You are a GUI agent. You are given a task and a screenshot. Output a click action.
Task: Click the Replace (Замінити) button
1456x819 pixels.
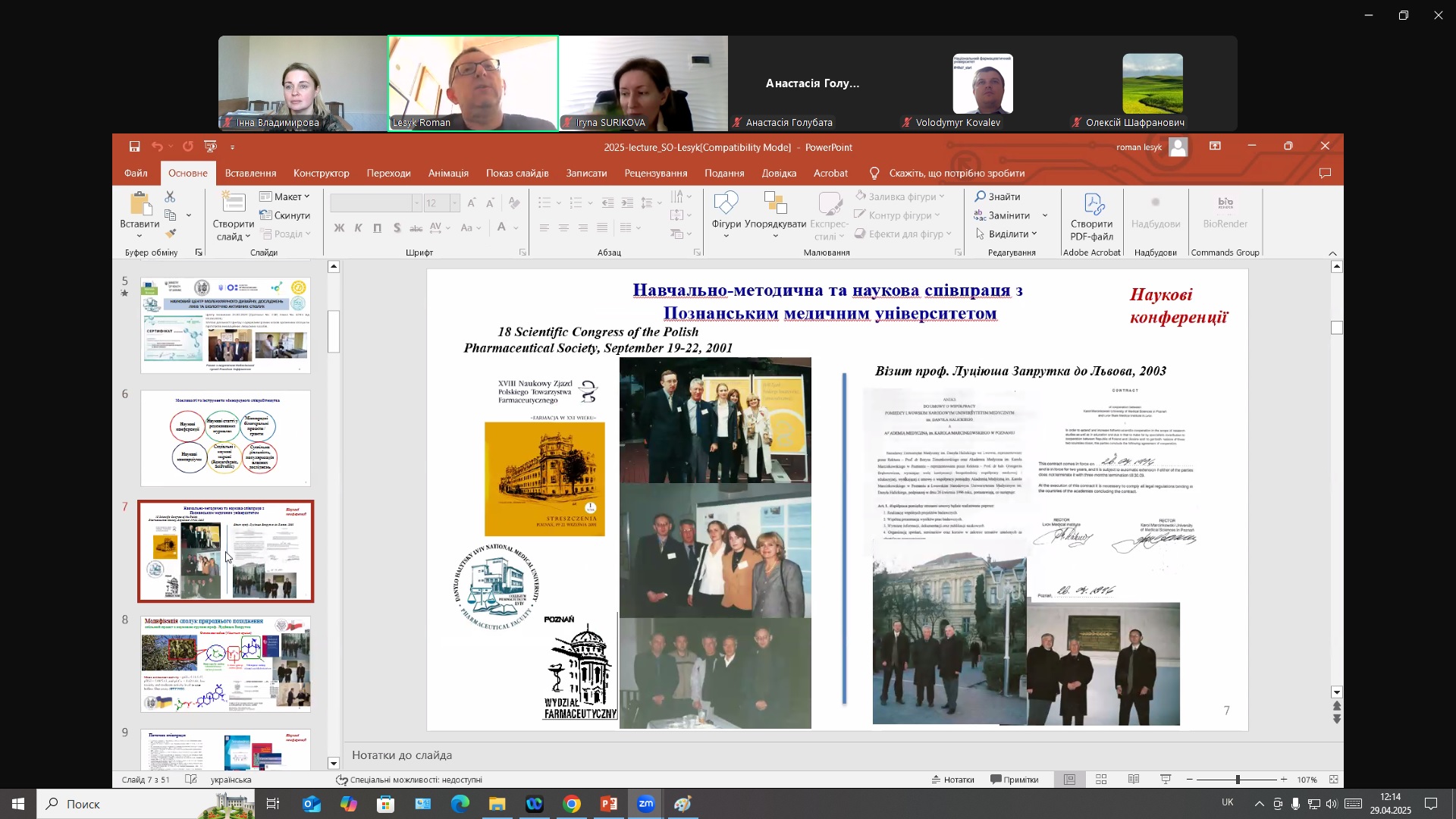coord(1003,215)
